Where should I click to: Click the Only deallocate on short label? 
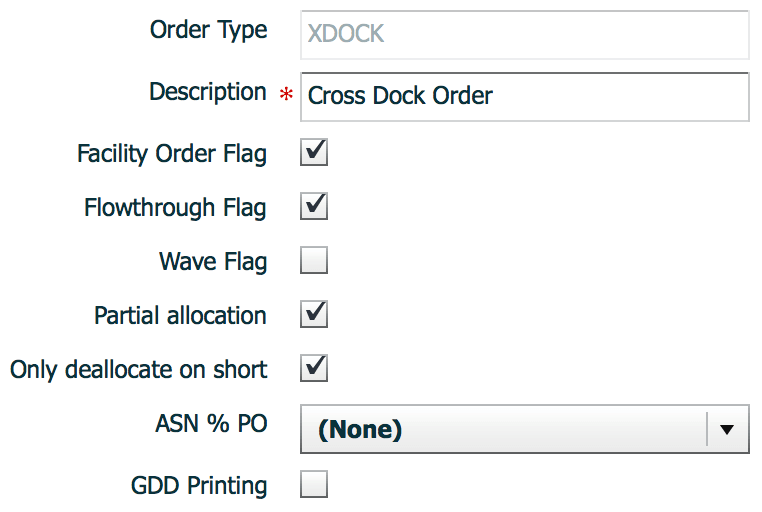[x=138, y=370]
